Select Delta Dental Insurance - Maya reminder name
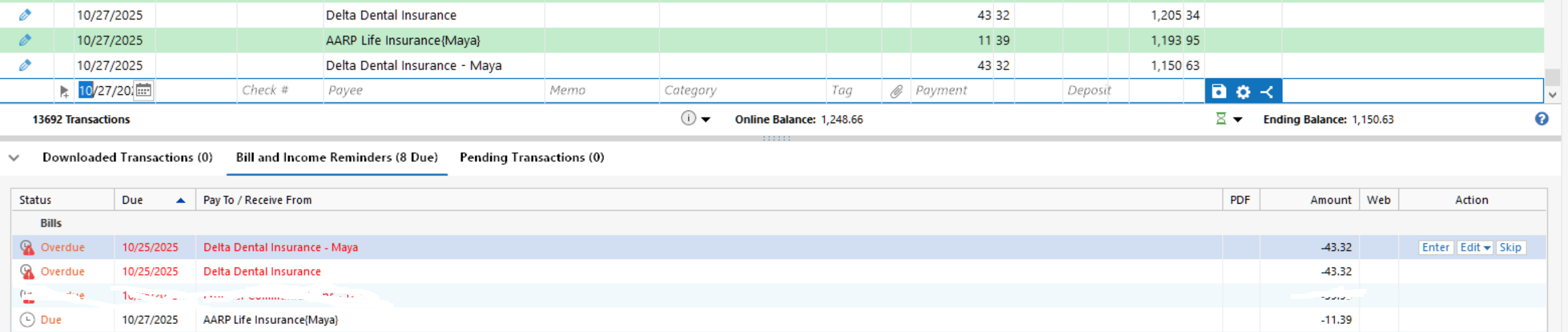The image size is (1568, 332). coord(280,247)
